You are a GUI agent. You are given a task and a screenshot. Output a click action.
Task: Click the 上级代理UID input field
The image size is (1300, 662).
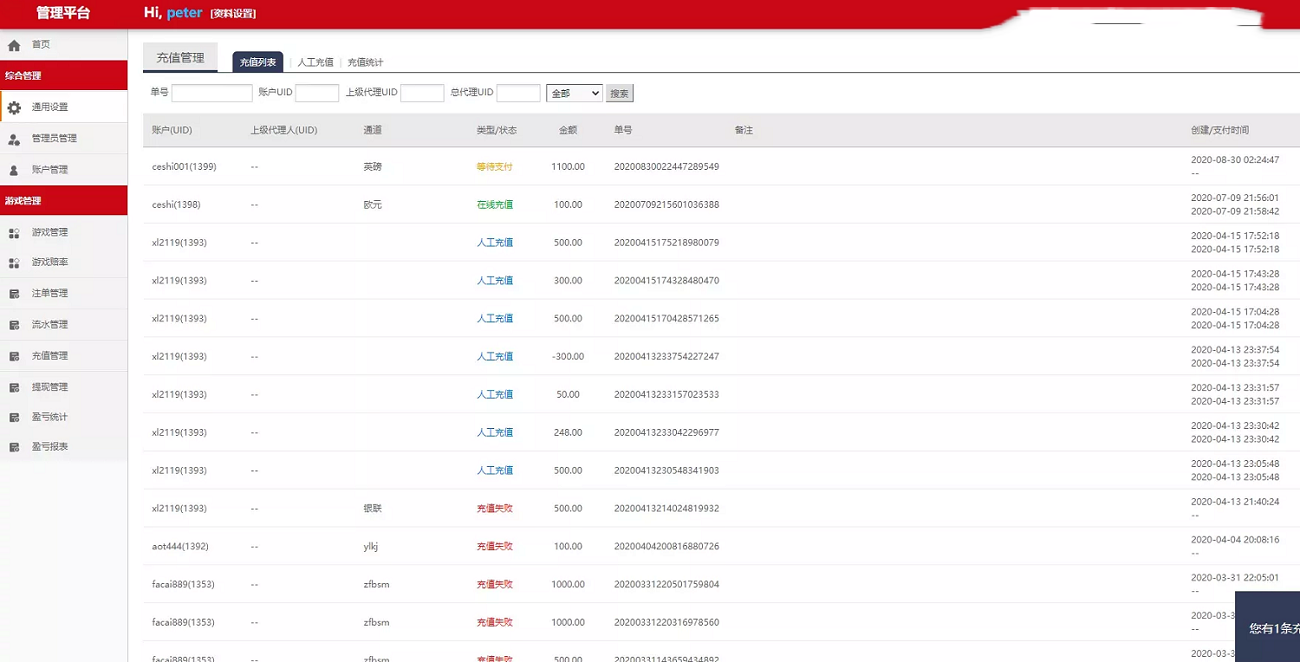click(422, 93)
